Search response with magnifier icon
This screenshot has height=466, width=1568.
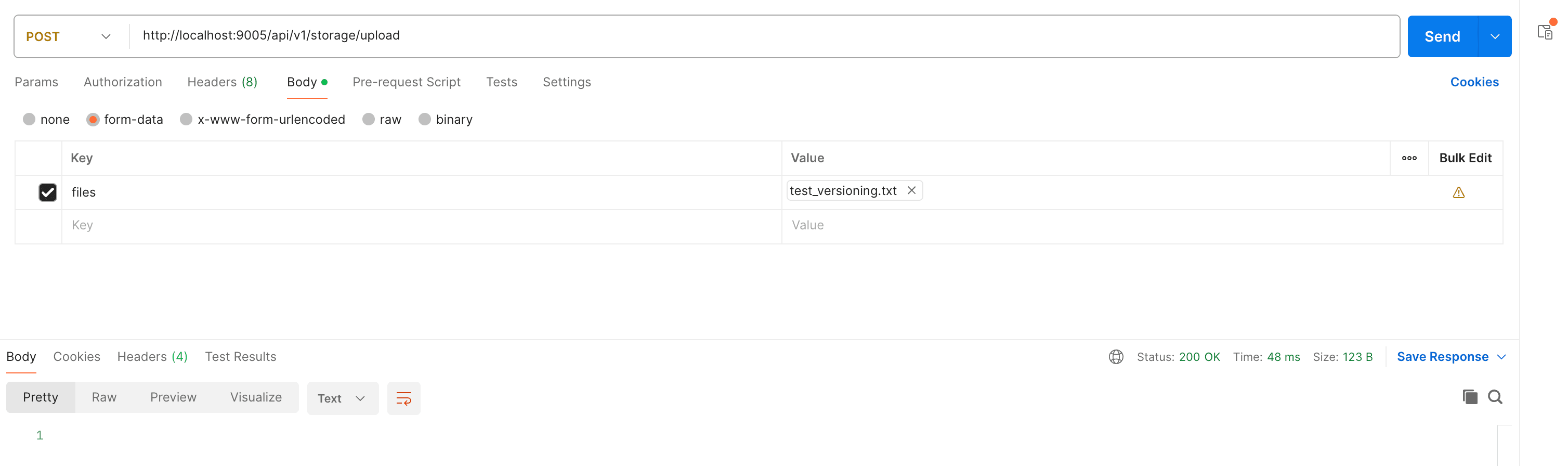[x=1495, y=397]
